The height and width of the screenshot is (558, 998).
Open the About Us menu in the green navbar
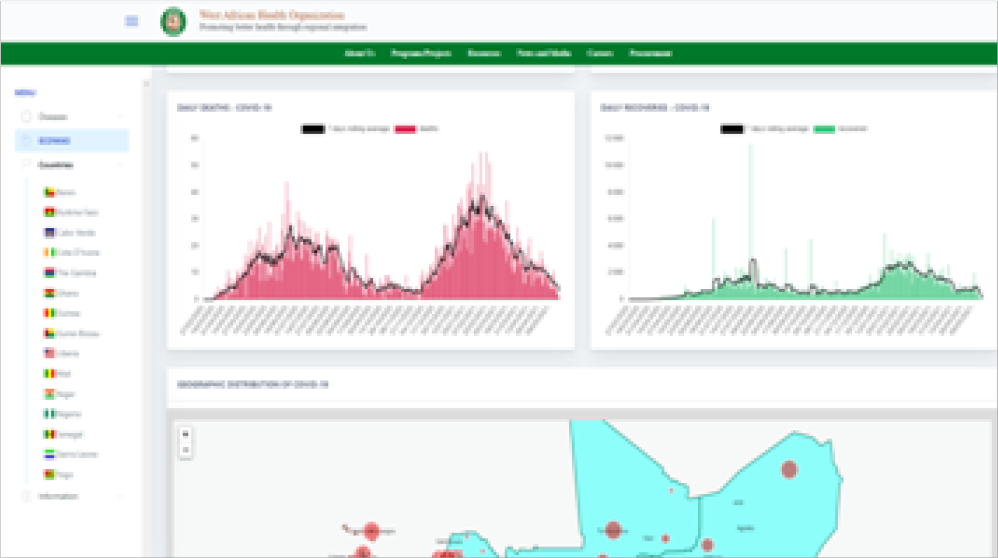click(358, 53)
